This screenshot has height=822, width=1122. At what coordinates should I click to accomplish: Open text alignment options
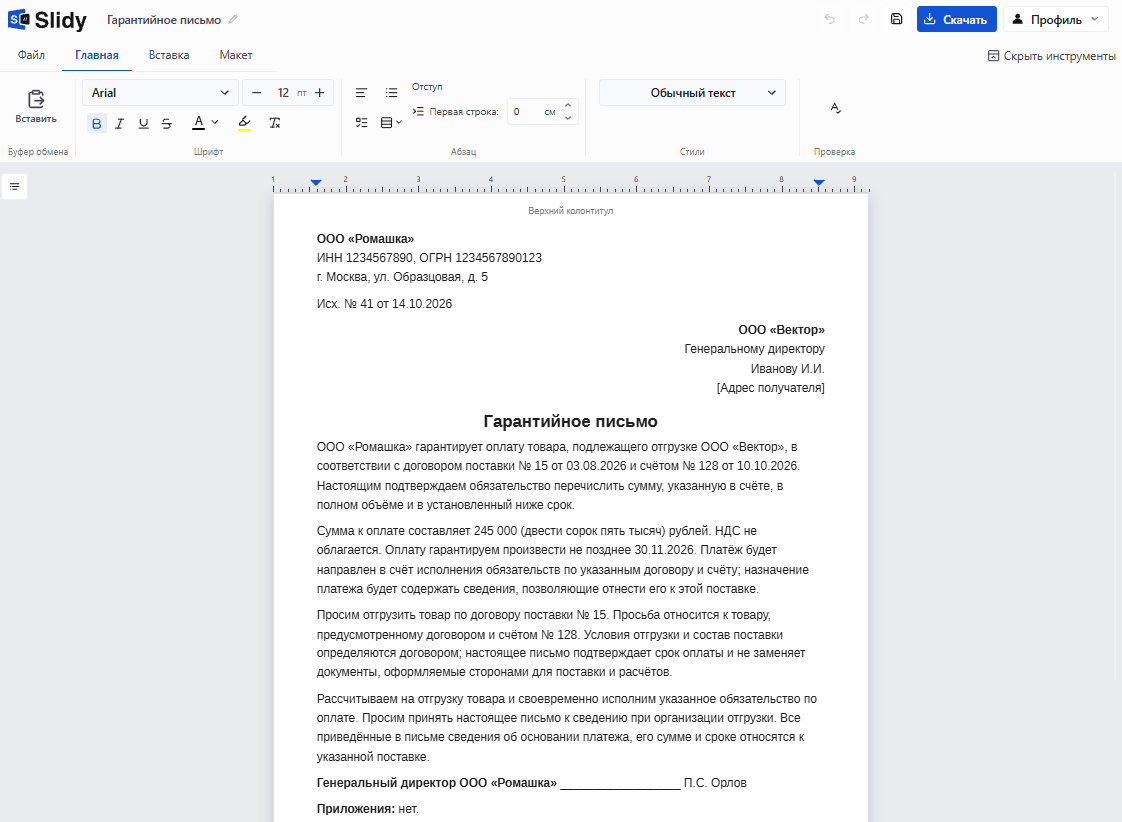pyautogui.click(x=361, y=93)
